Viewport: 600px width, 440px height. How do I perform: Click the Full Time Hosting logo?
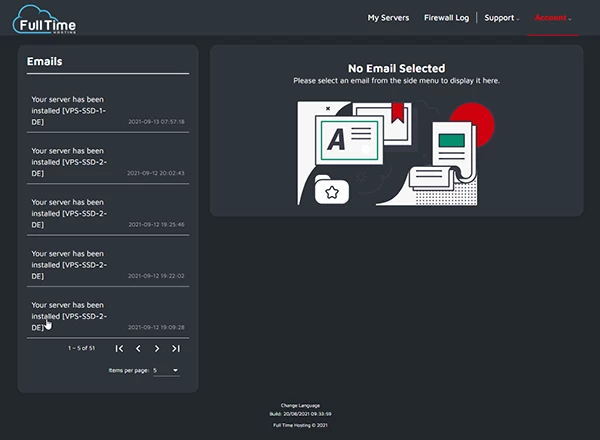click(x=46, y=18)
